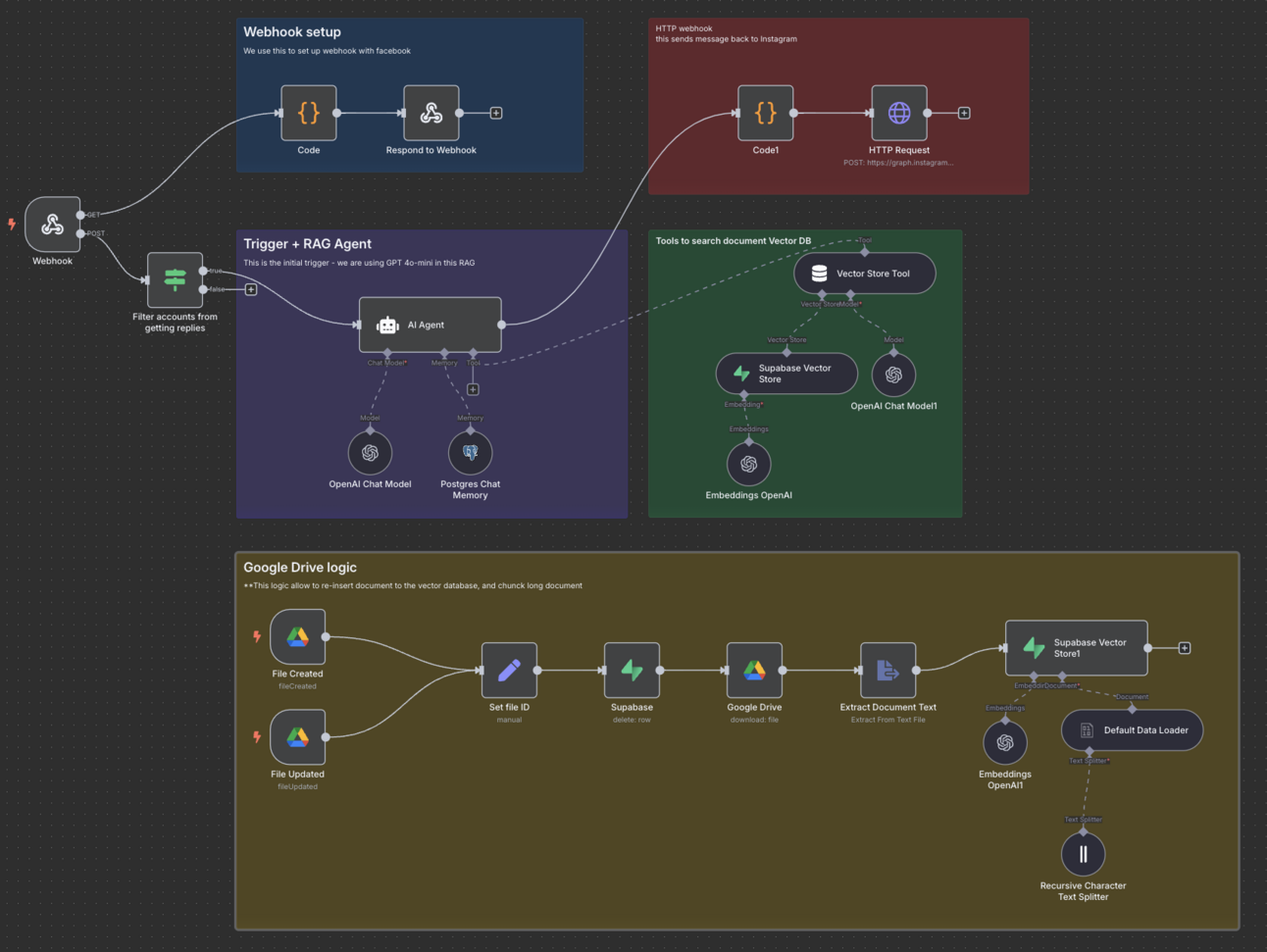Select the Extract Document Text node
1267x952 pixels.
point(887,672)
